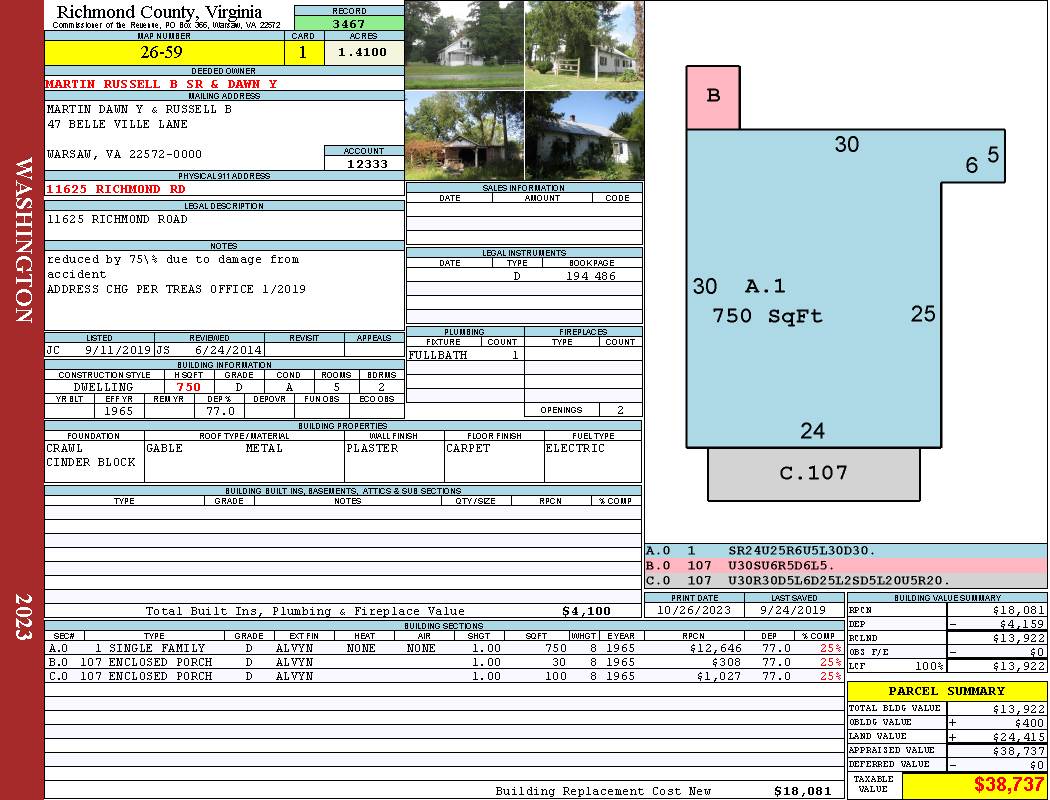
Task: Click the print date 10/26/2023
Action: click(694, 610)
